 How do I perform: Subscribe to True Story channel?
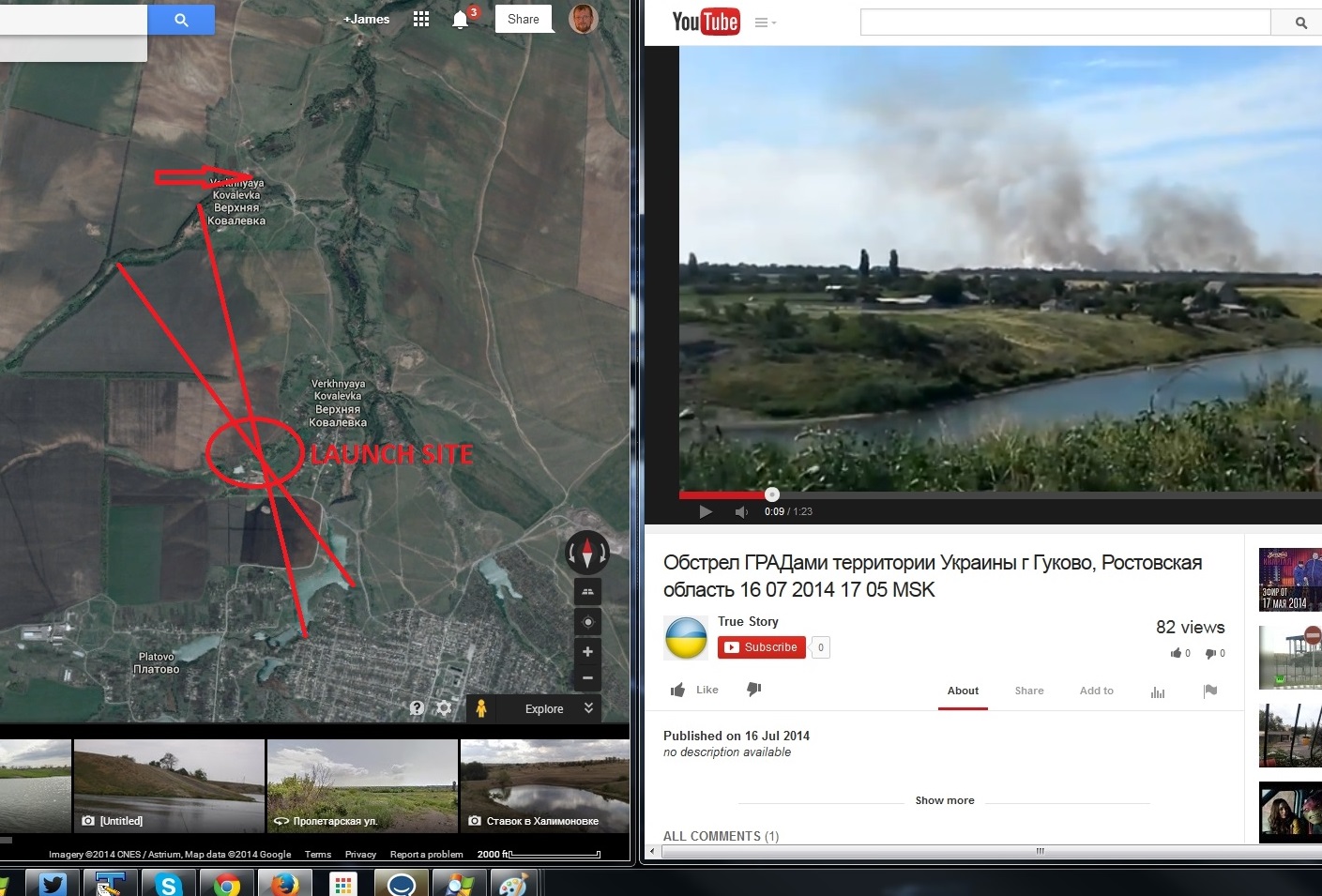[761, 647]
